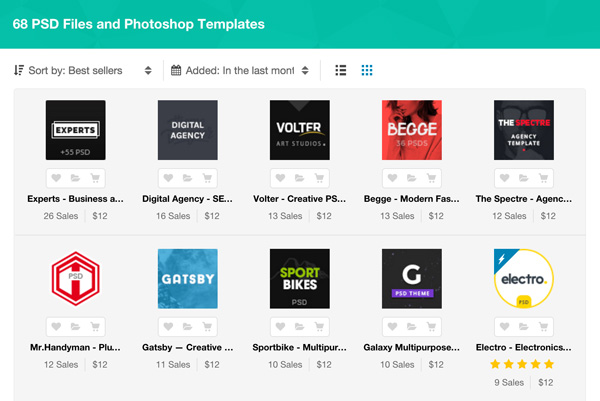The width and height of the screenshot is (600, 401).
Task: Open the Volter Art Studios thumbnail
Action: 300,130
